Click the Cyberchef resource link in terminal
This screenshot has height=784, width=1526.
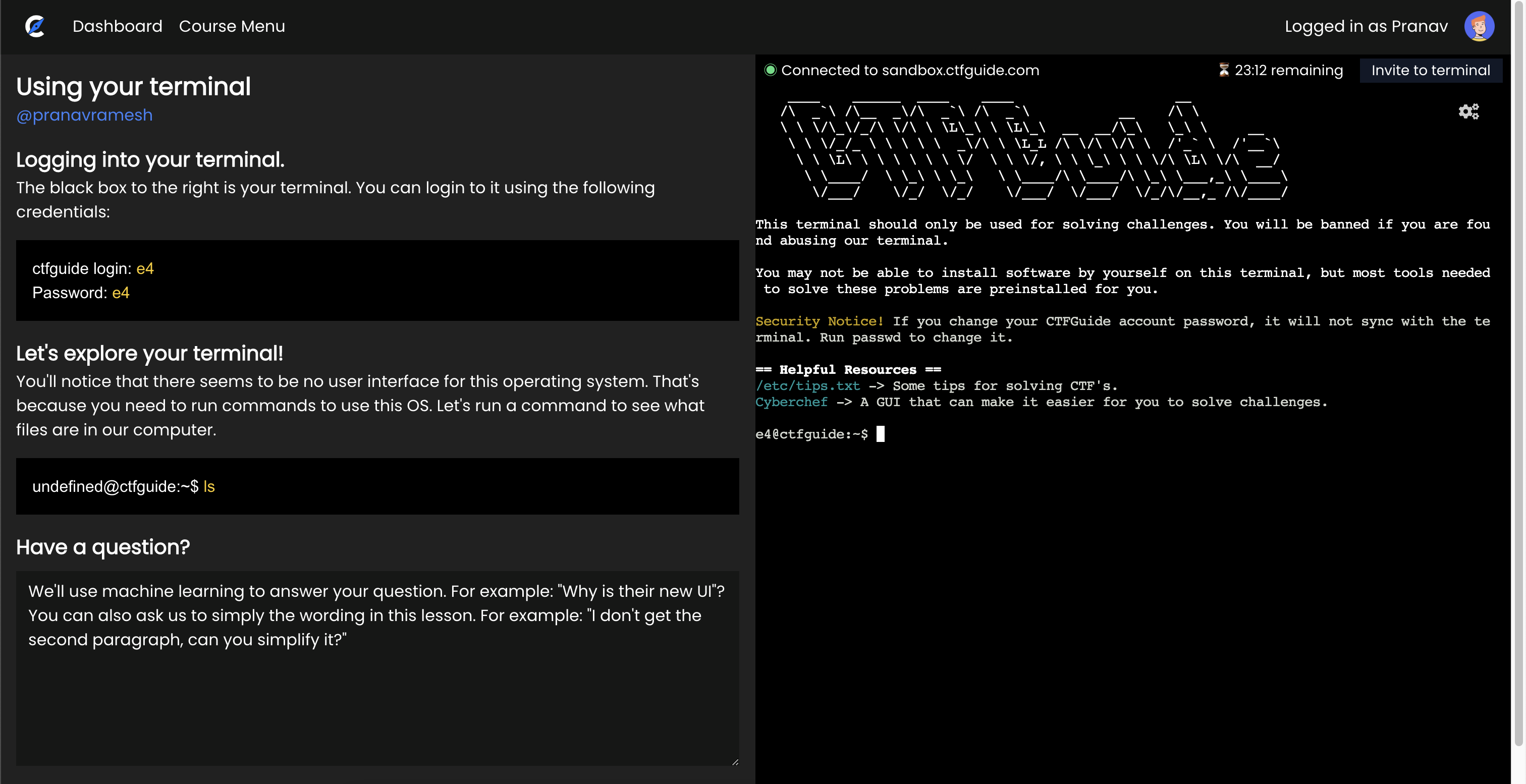click(x=791, y=402)
